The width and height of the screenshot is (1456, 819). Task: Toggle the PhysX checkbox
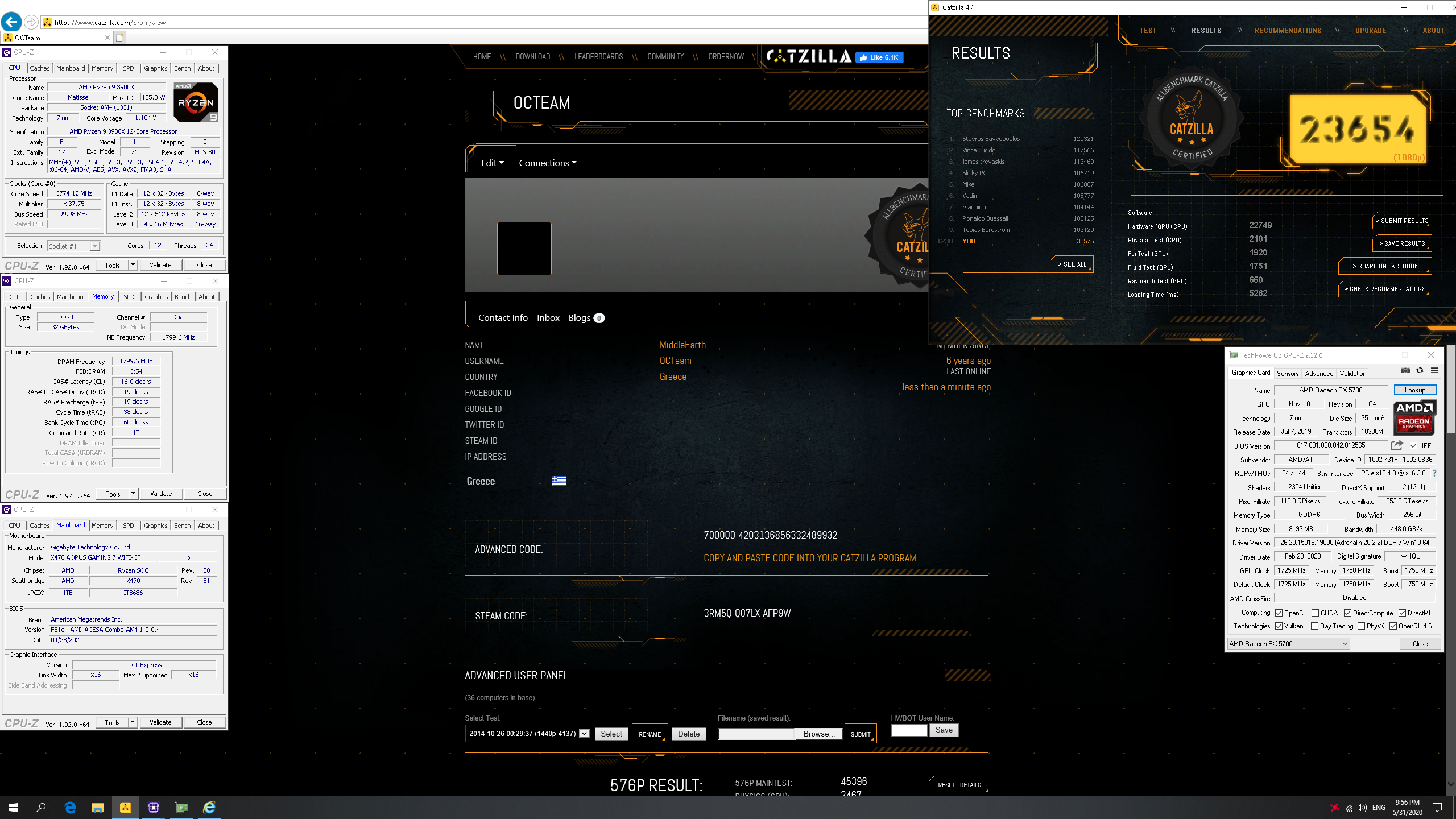click(1361, 626)
